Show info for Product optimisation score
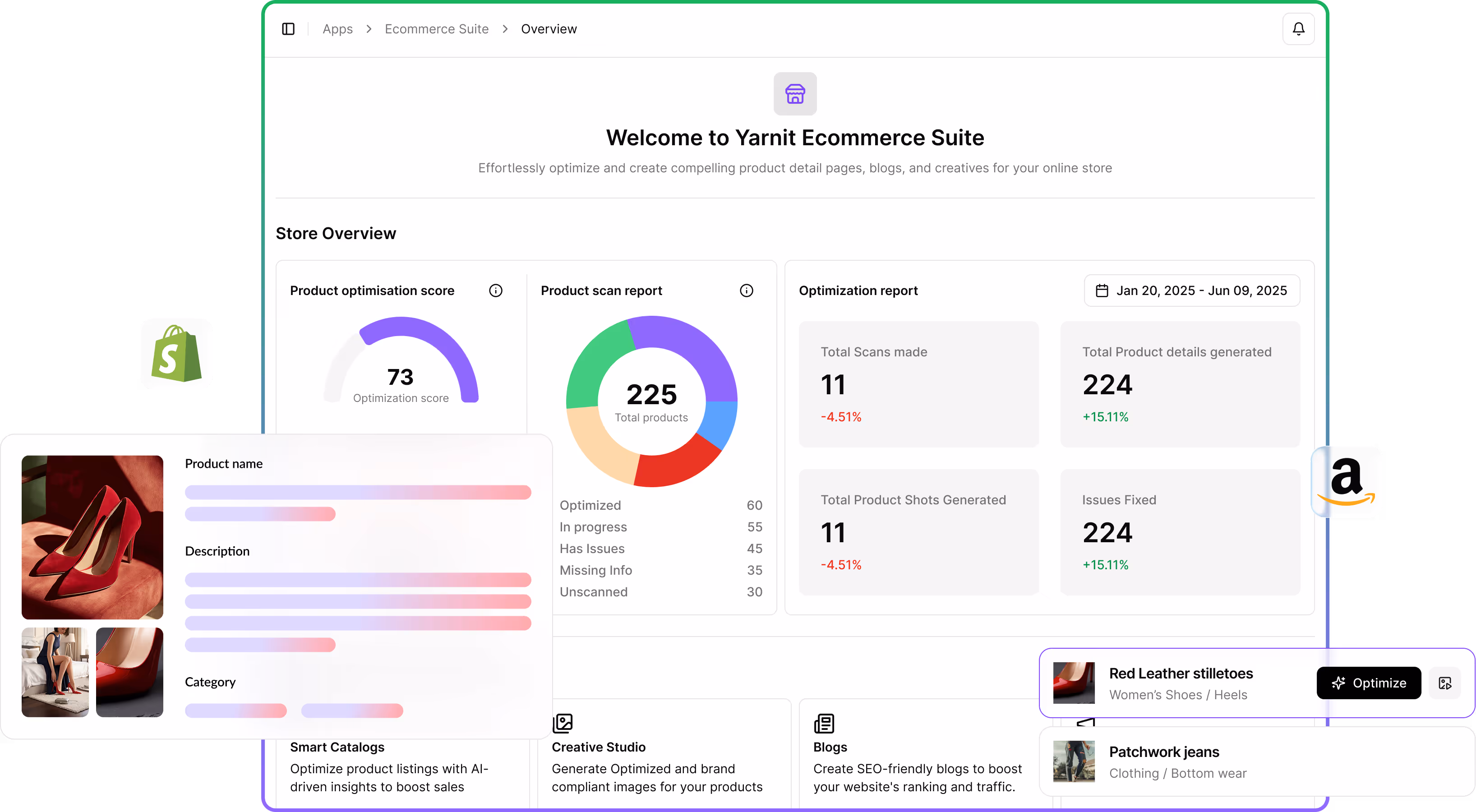This screenshot has height=812, width=1476. pyautogui.click(x=496, y=291)
